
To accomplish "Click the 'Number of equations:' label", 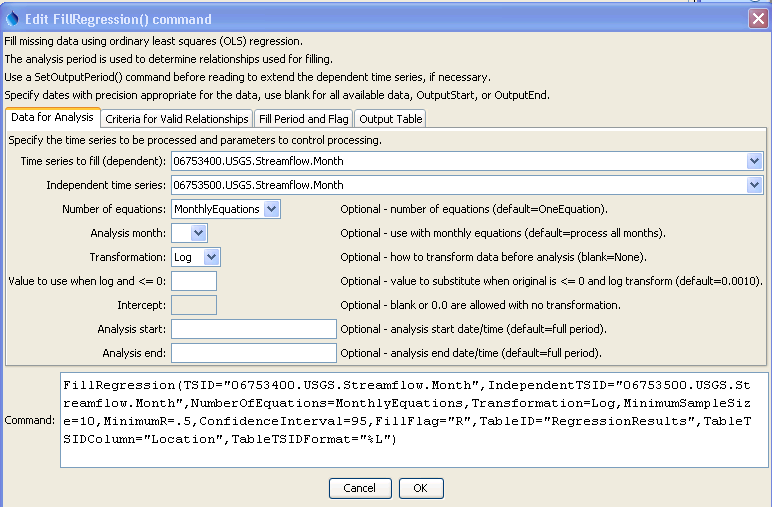I will [x=114, y=209].
